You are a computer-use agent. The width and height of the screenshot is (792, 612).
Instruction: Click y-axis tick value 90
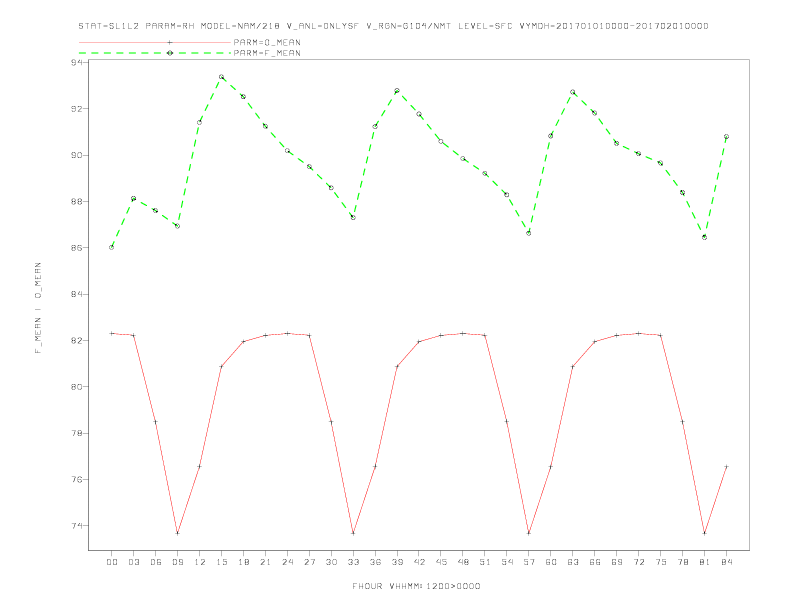tap(77, 155)
